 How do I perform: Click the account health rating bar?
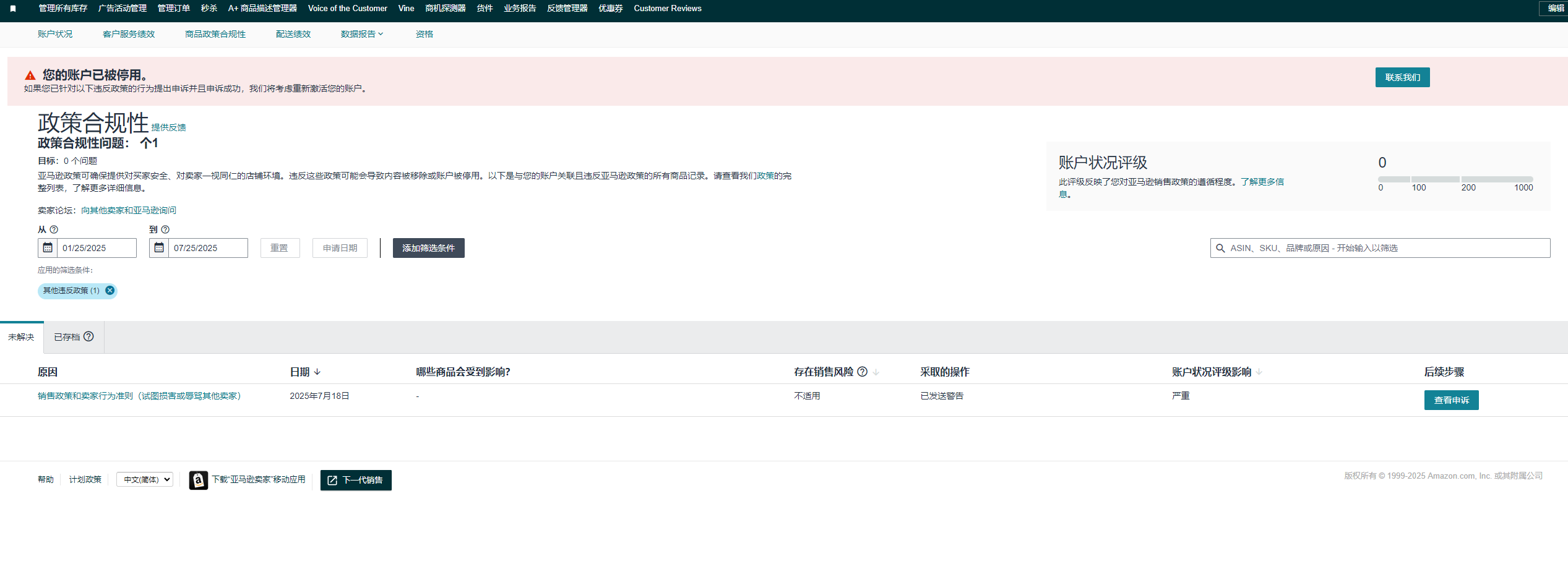[1455, 179]
